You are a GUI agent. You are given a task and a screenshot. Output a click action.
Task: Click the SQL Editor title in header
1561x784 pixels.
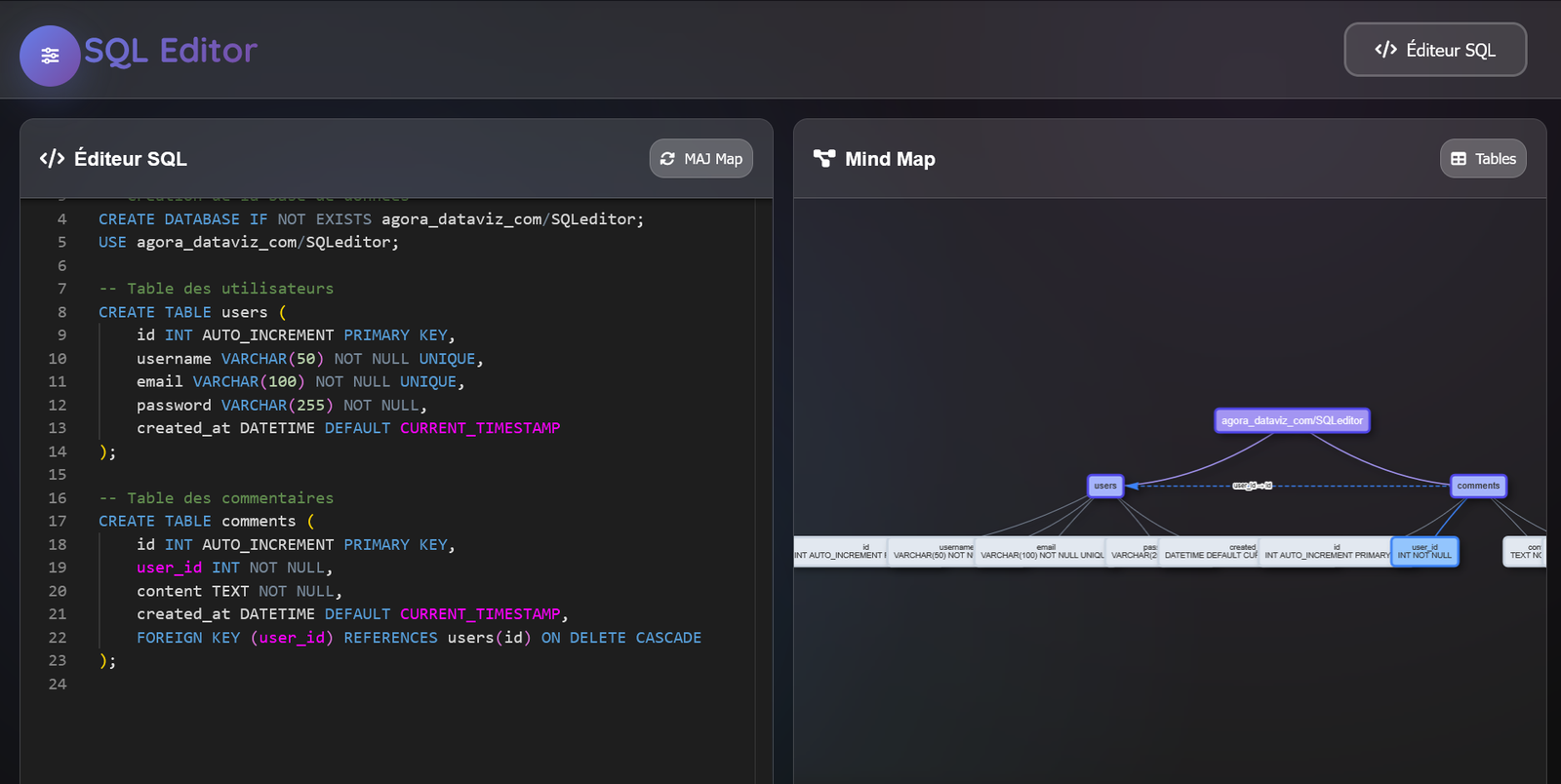[x=171, y=51]
